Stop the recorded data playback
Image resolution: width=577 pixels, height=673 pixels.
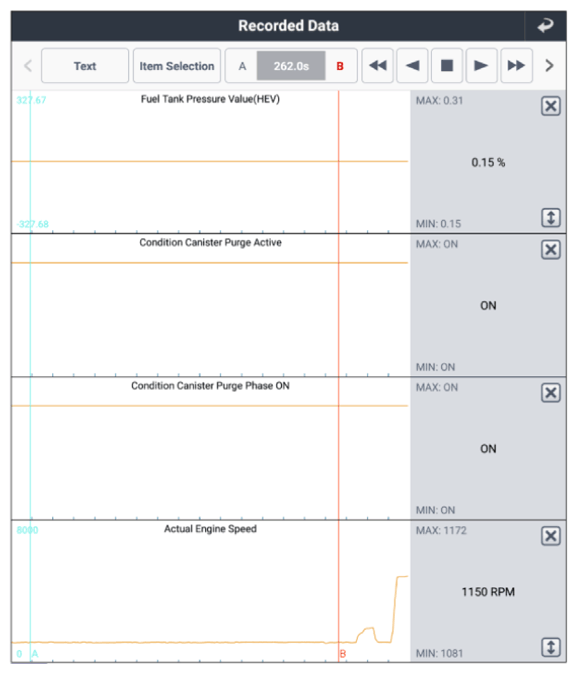click(447, 66)
